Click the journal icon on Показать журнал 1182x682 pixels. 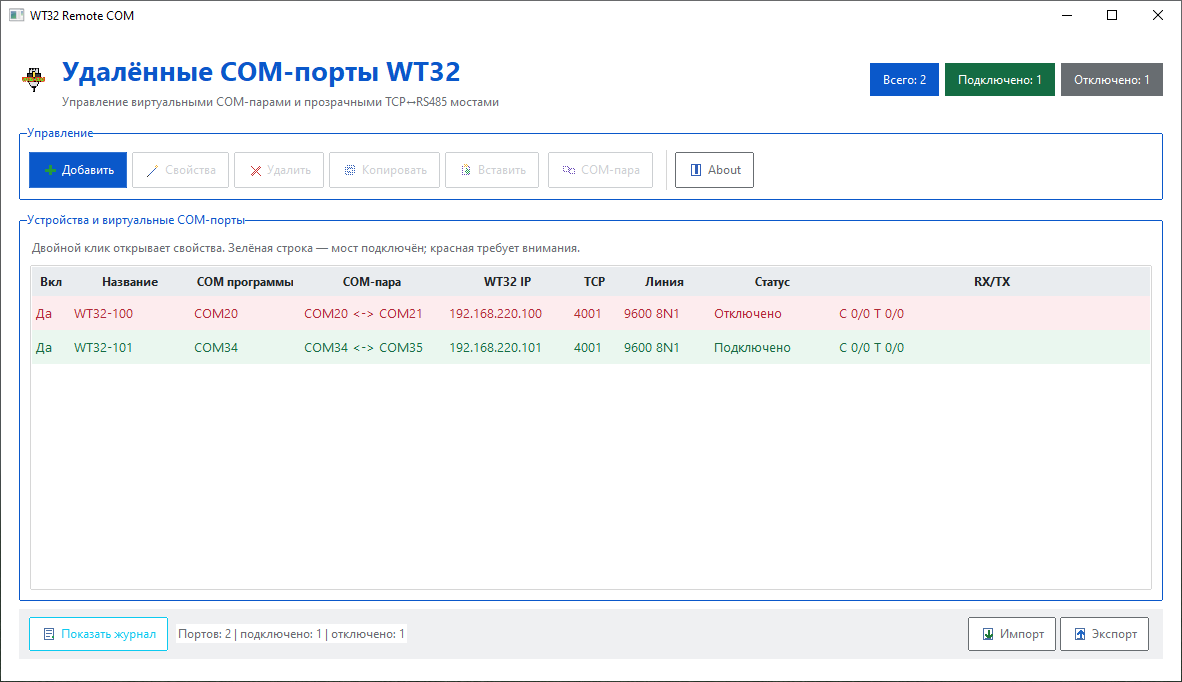[x=49, y=635]
